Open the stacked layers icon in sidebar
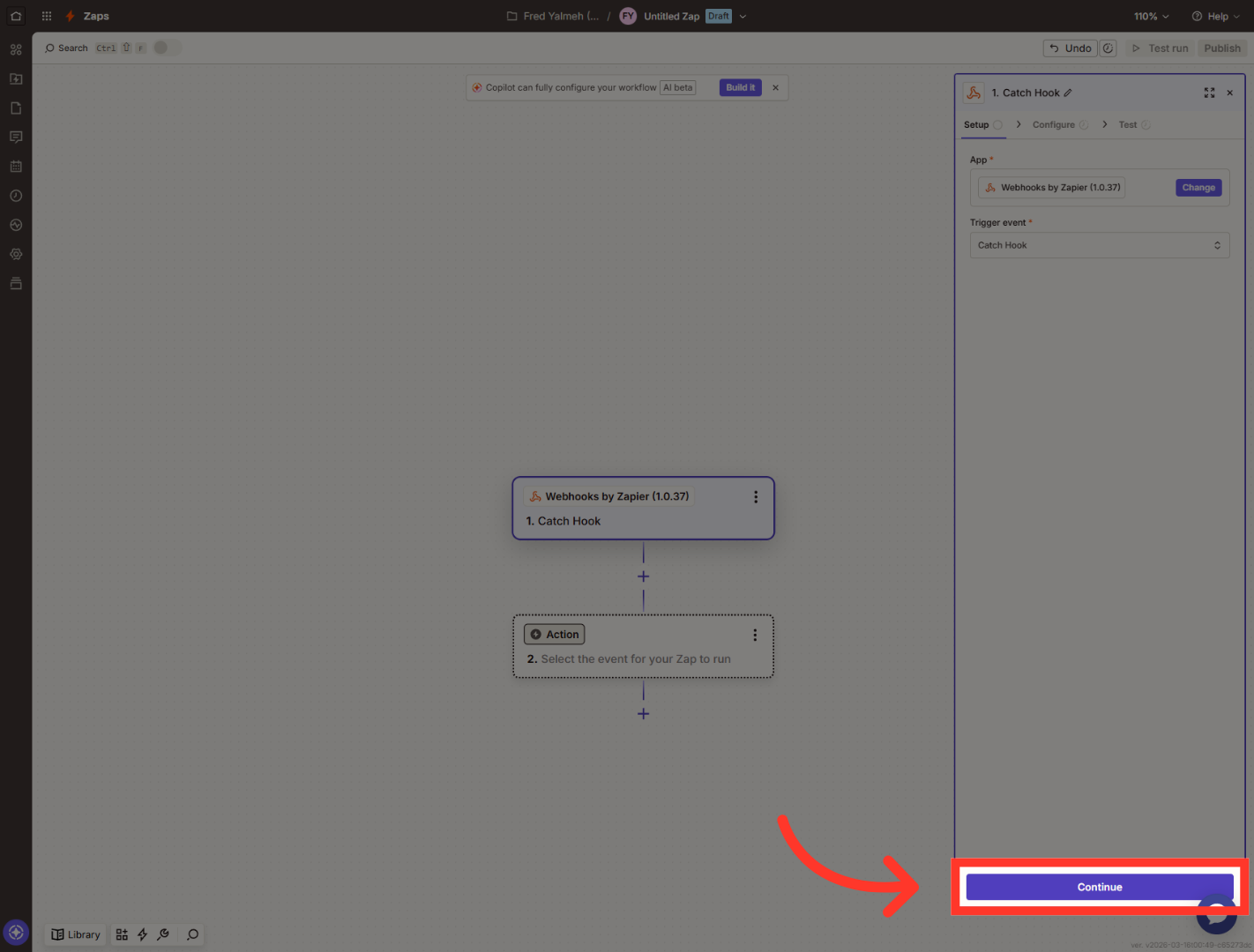Image resolution: width=1254 pixels, height=952 pixels. click(x=16, y=283)
